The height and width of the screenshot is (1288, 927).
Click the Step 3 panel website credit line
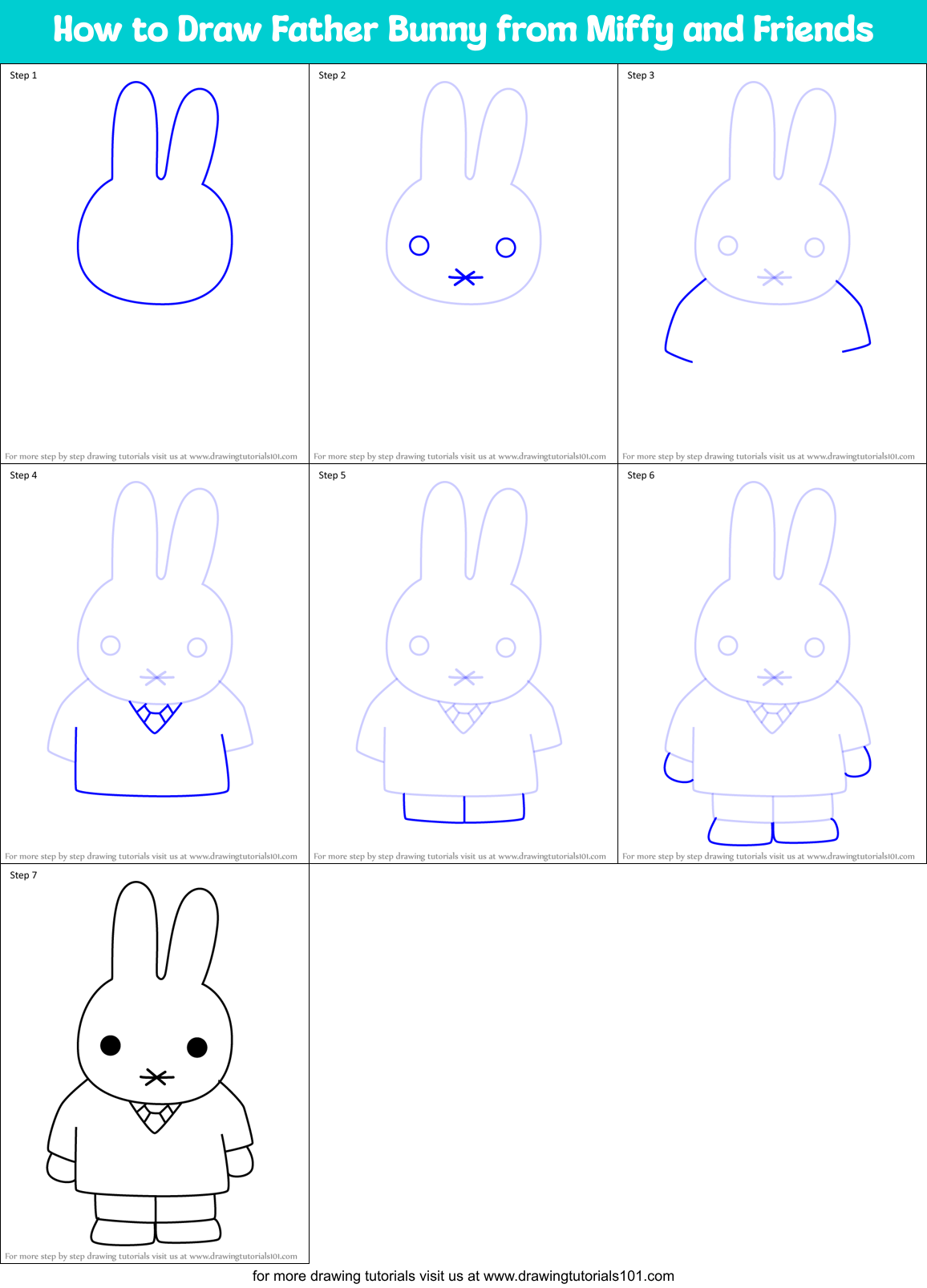pos(768,456)
